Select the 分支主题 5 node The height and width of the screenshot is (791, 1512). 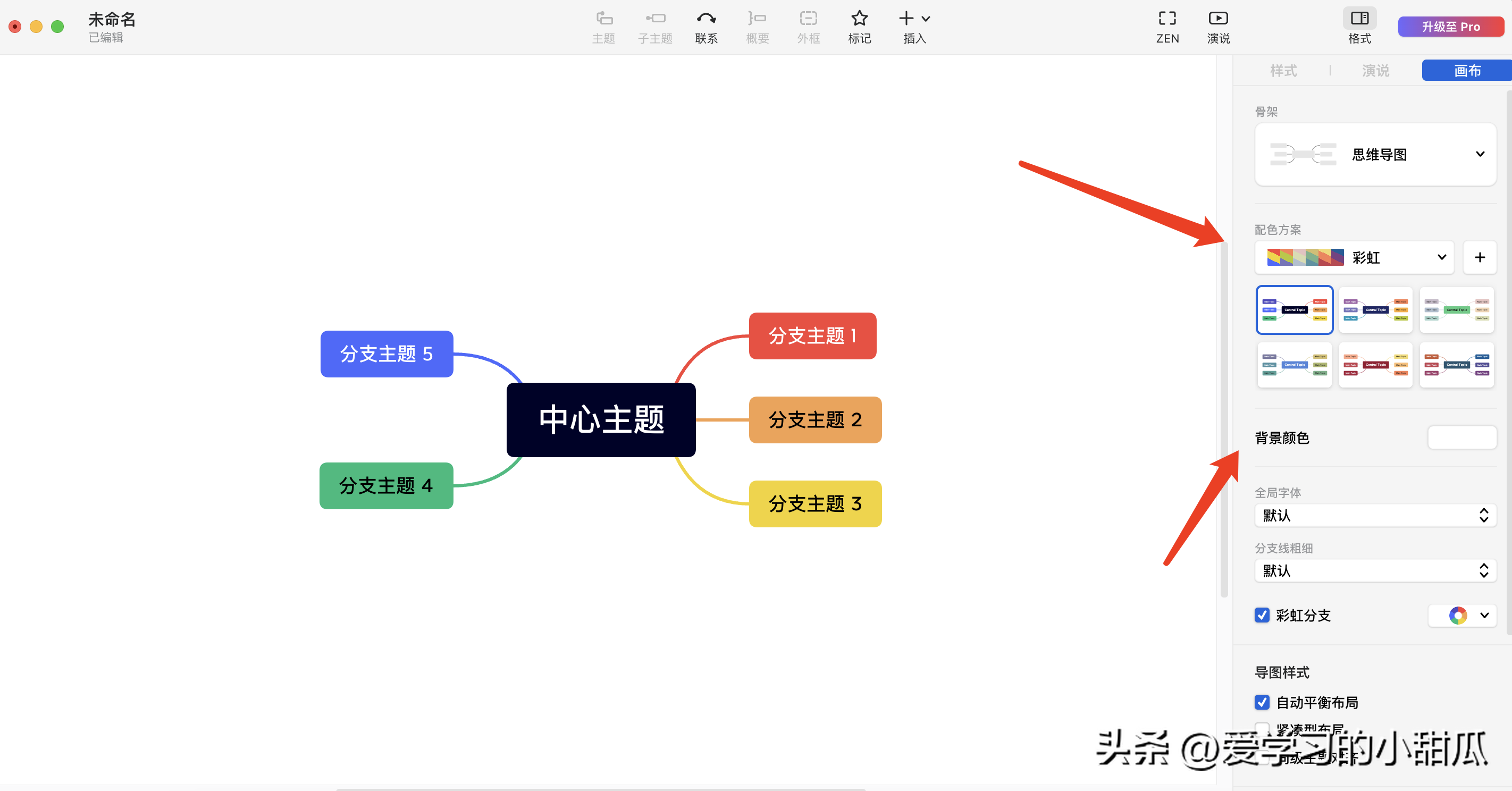click(387, 354)
